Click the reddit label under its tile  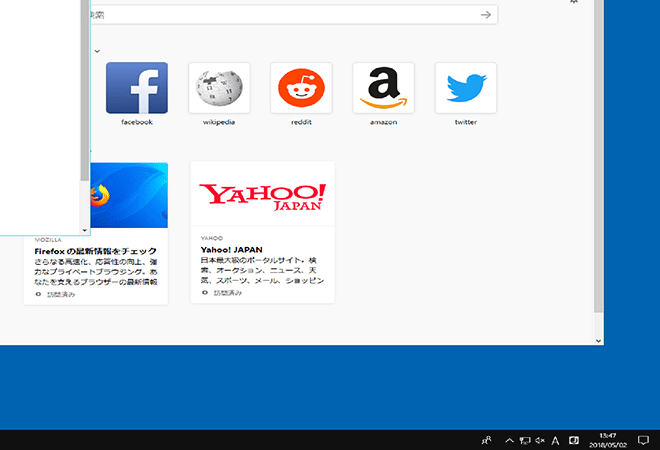tap(301, 122)
